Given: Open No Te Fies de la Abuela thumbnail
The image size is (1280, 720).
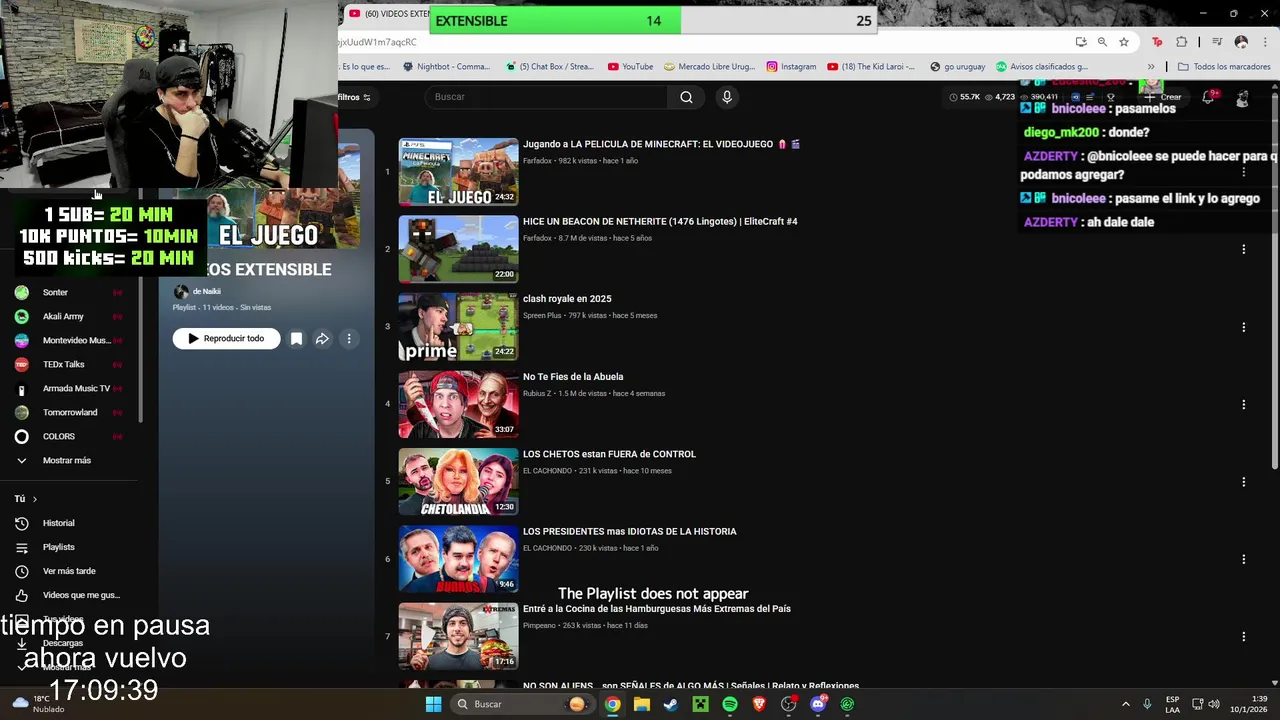Looking at the screenshot, I should tap(458, 404).
